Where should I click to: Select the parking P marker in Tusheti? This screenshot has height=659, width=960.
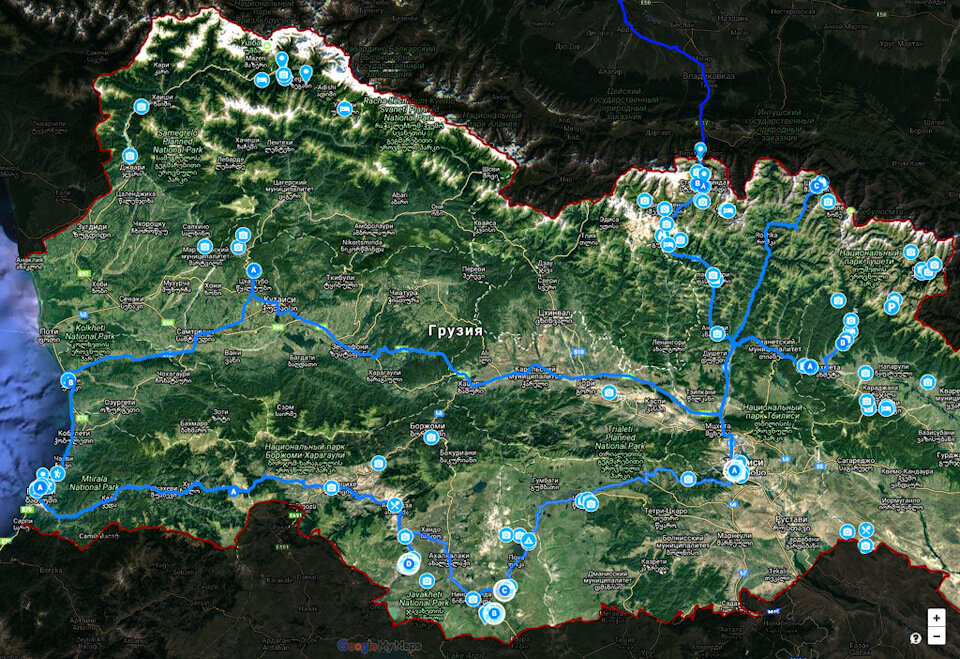[893, 306]
